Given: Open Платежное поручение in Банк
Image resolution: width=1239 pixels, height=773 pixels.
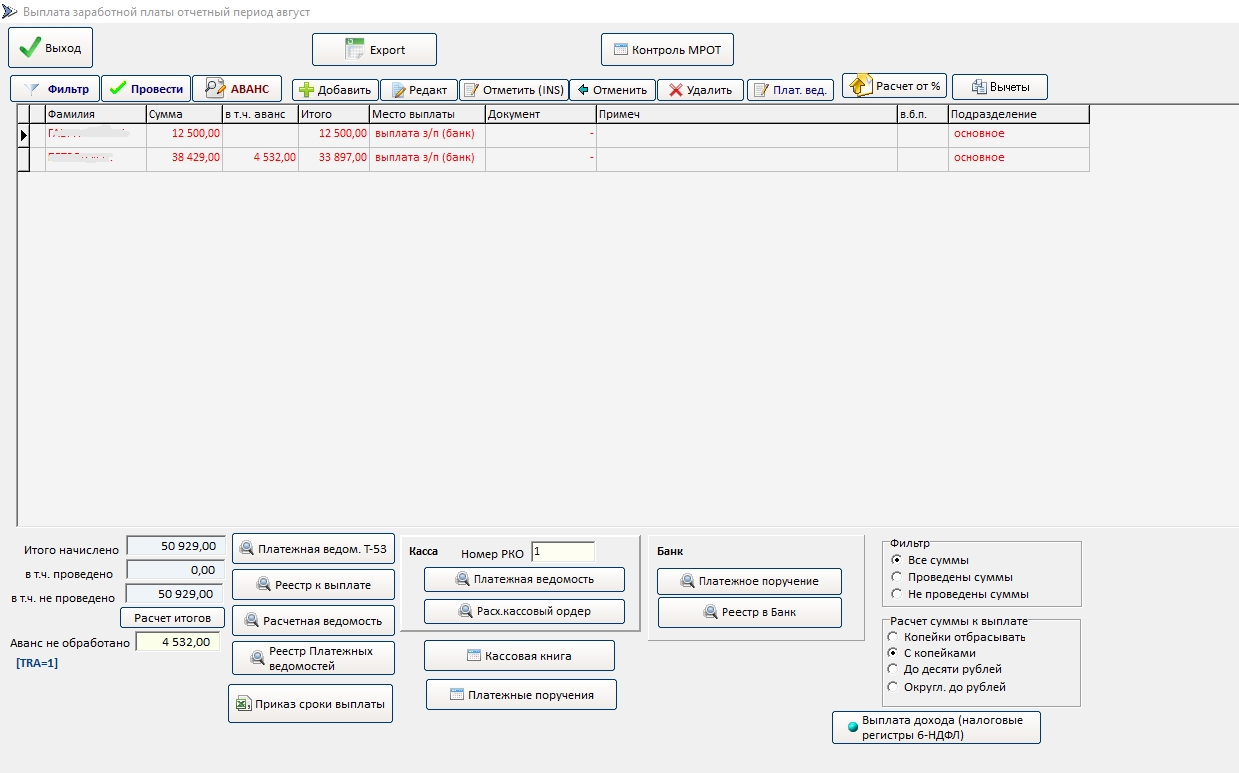Looking at the screenshot, I should pyautogui.click(x=749, y=581).
